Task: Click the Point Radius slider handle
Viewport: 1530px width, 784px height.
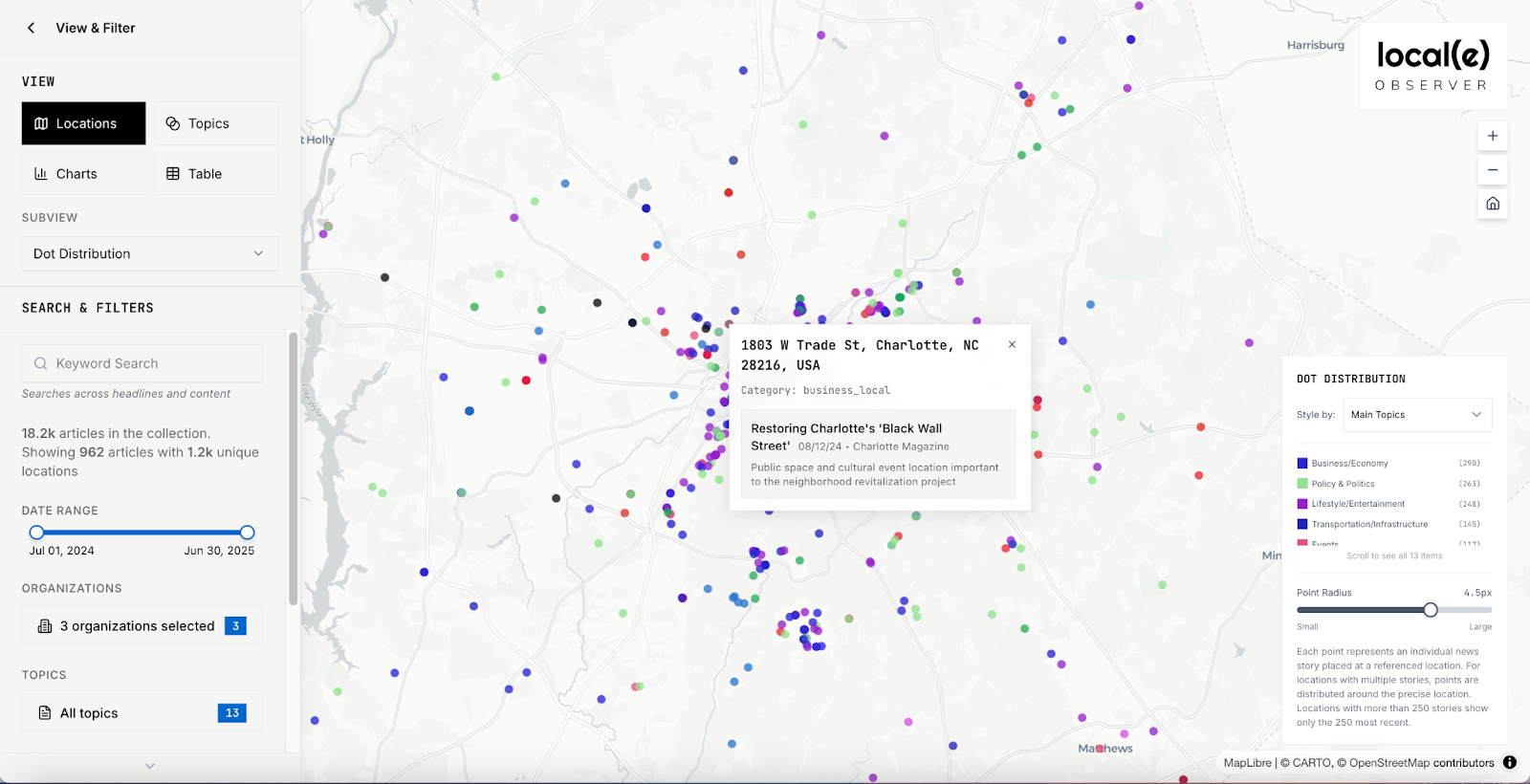Action: point(1431,610)
